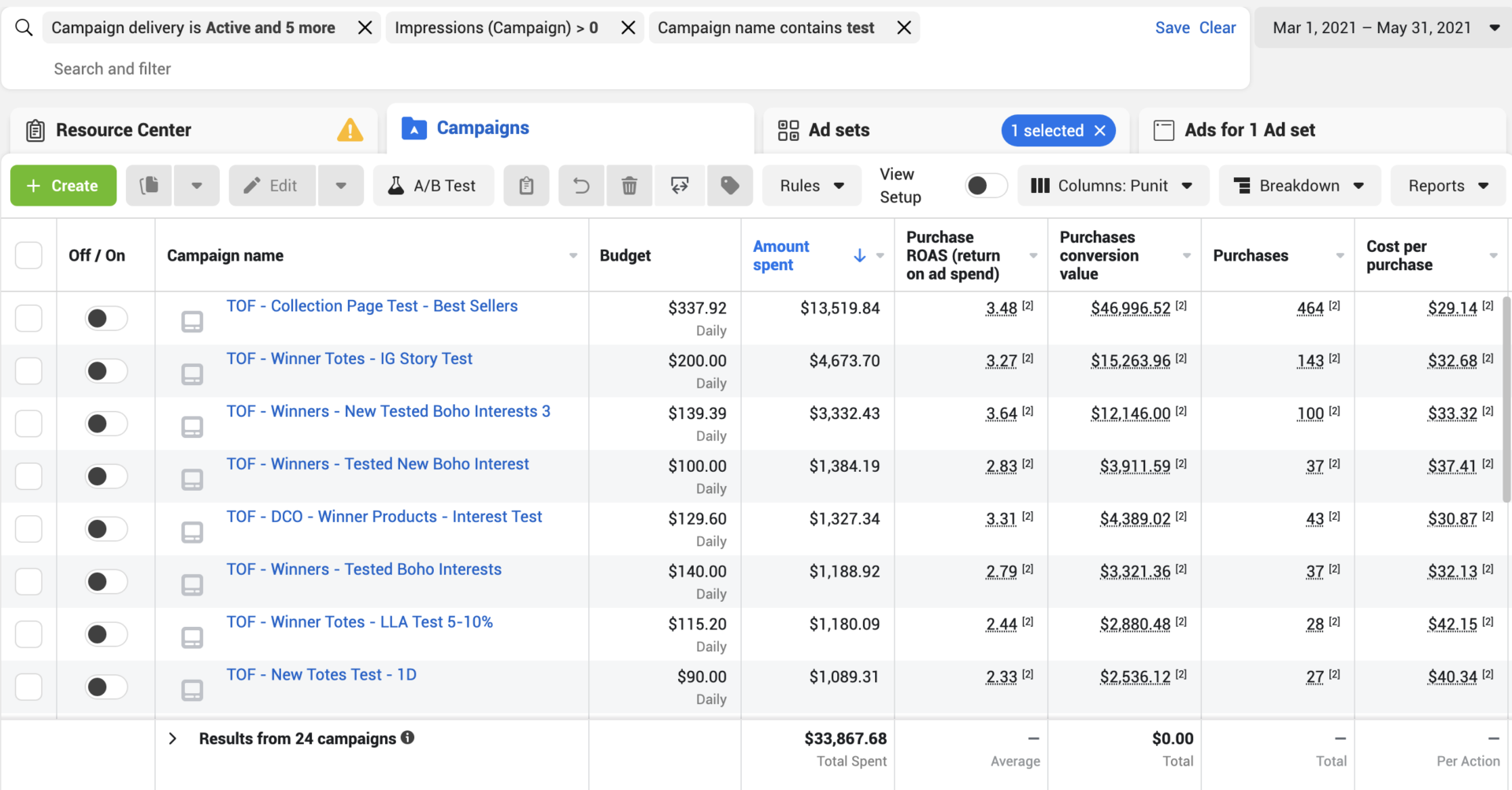Remove the Impressions filter chip
Viewport: 1512px width, 790px height.
pos(628,28)
